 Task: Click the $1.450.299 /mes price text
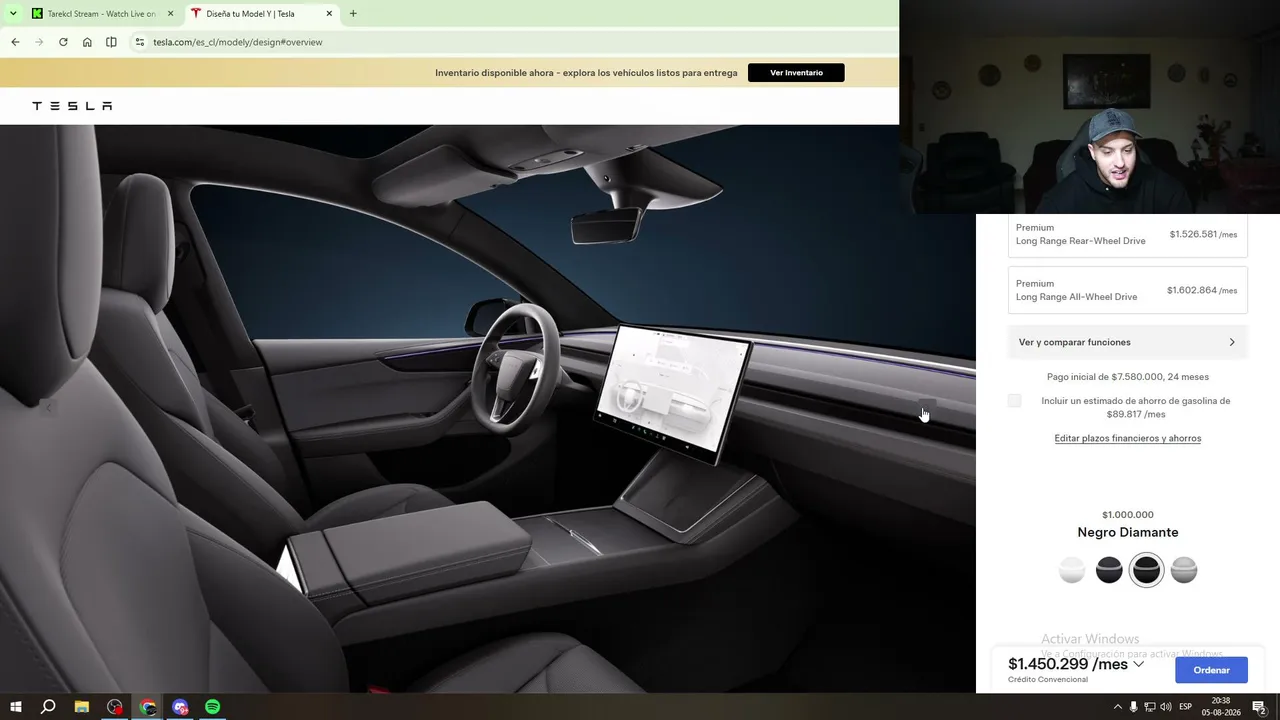[x=1068, y=664]
